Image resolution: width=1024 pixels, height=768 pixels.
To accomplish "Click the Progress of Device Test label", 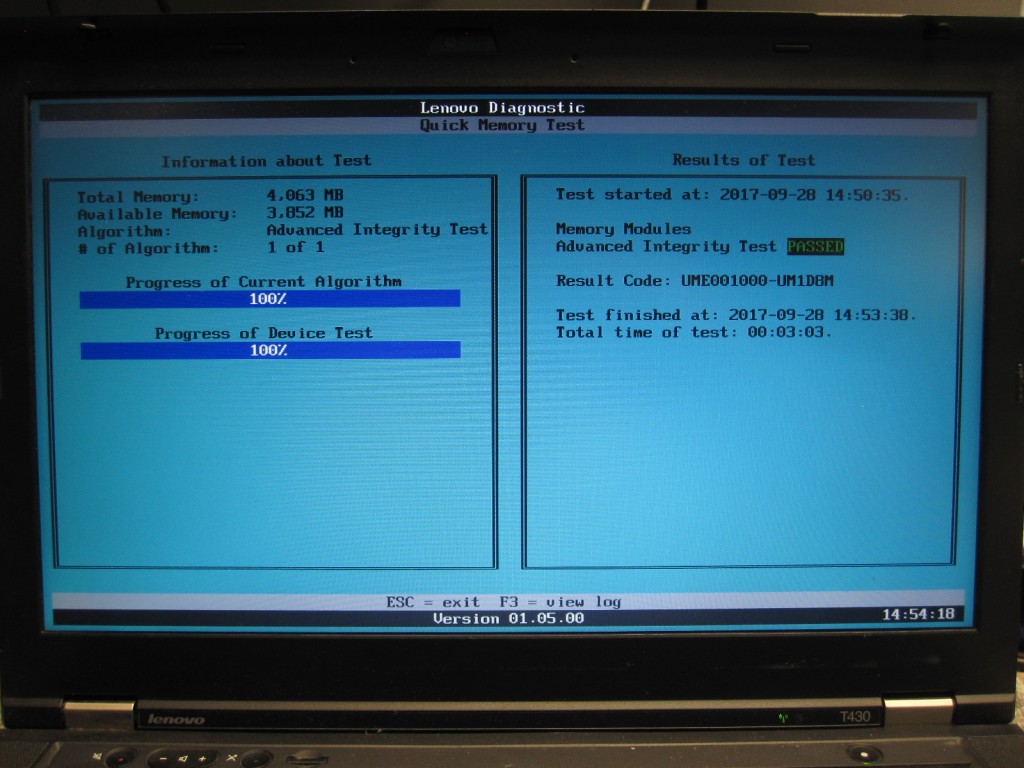I will pyautogui.click(x=264, y=333).
